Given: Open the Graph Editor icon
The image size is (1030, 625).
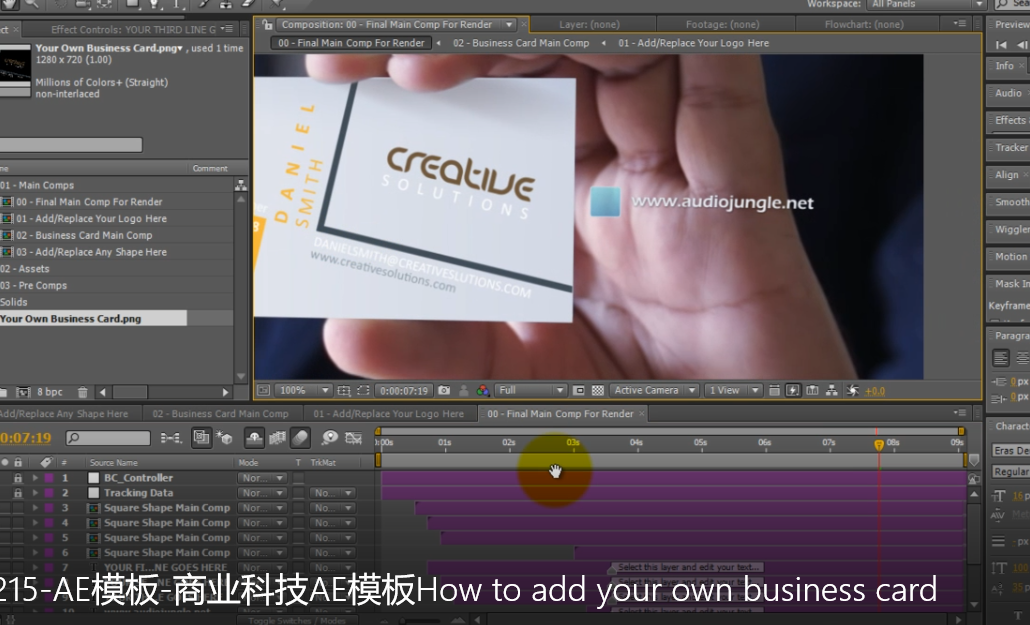Looking at the screenshot, I should click(x=353, y=438).
